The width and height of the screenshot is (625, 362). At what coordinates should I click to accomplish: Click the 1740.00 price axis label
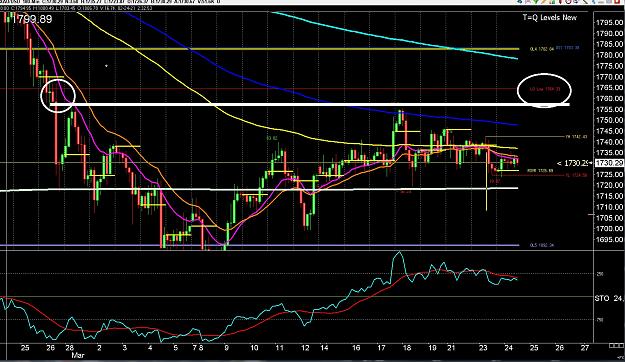click(x=609, y=142)
